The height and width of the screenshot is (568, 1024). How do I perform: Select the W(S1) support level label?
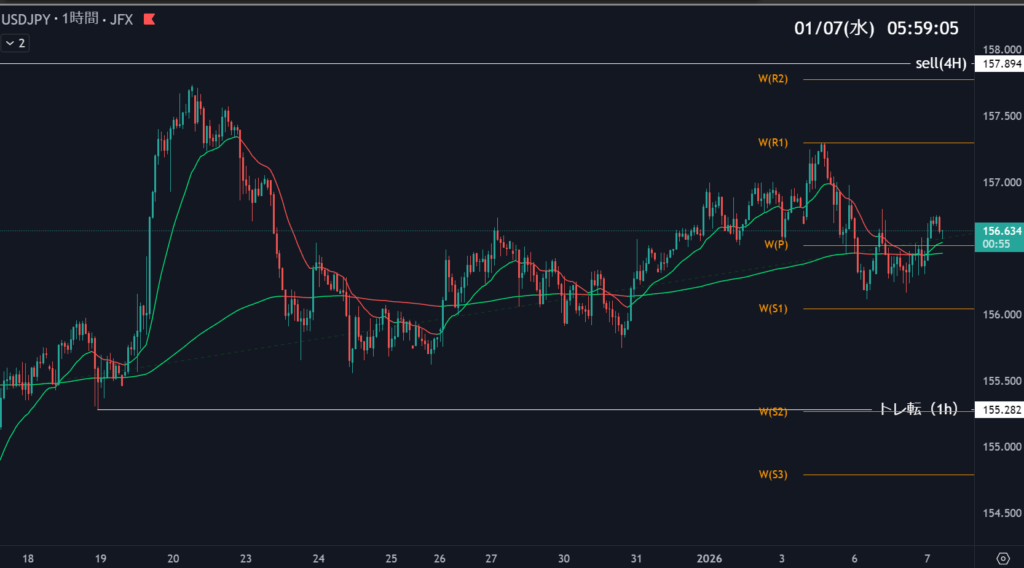coord(773,308)
